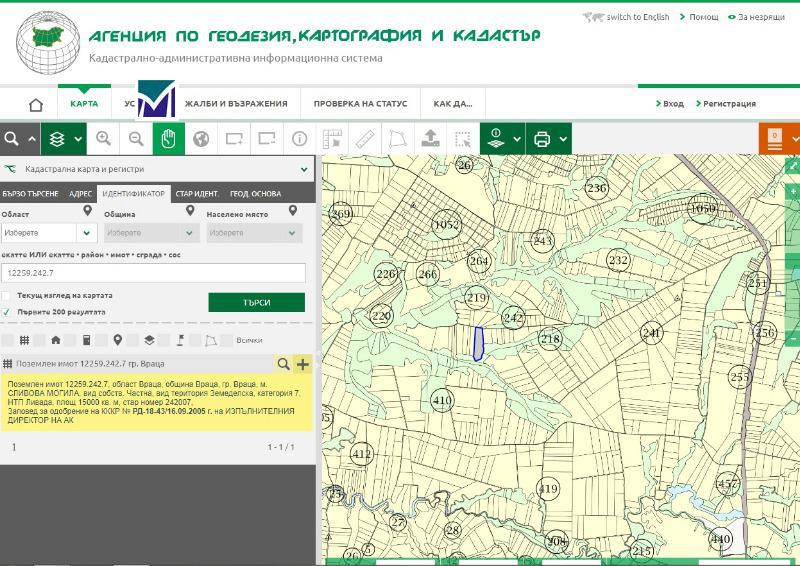Open dropdown arrow next to print icon

(562, 139)
